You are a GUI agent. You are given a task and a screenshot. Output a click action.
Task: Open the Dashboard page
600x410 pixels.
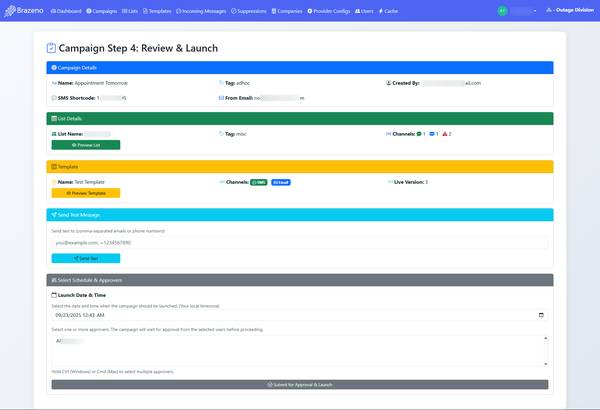68,10
